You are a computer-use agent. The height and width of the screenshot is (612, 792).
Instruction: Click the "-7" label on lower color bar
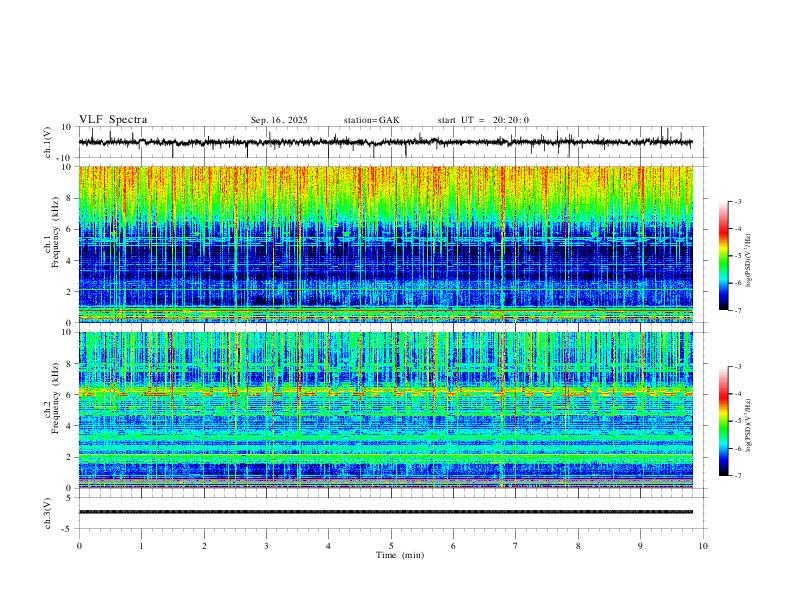(737, 476)
